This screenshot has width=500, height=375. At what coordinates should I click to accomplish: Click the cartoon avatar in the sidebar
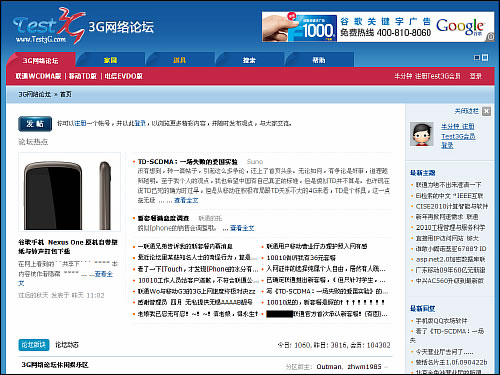[x=422, y=134]
